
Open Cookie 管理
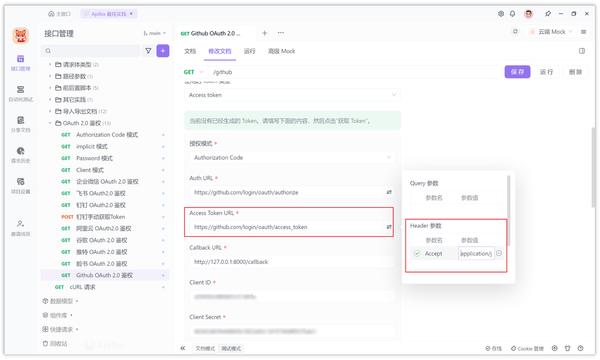coord(527,349)
